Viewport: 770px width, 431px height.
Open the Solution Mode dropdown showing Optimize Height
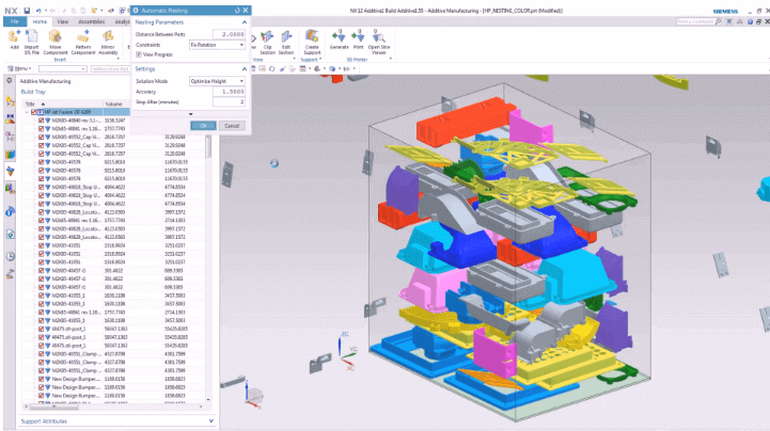click(x=217, y=81)
